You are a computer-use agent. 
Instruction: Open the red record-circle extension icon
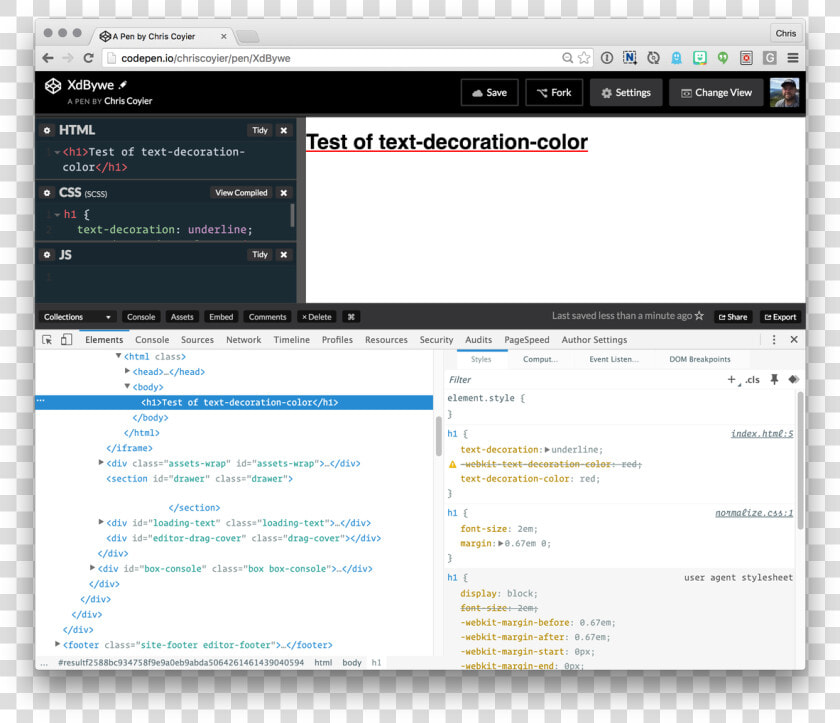(x=746, y=58)
